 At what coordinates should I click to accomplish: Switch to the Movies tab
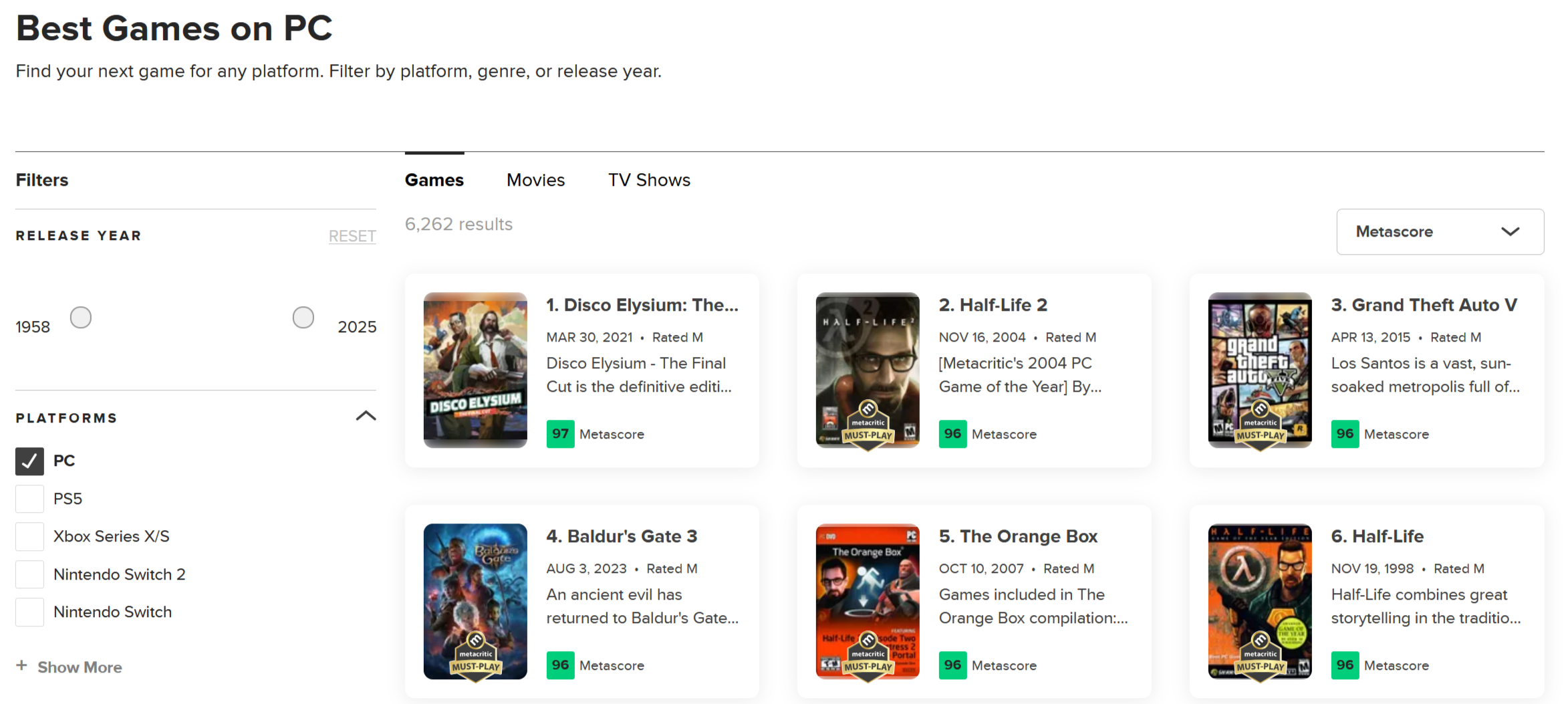pos(535,180)
